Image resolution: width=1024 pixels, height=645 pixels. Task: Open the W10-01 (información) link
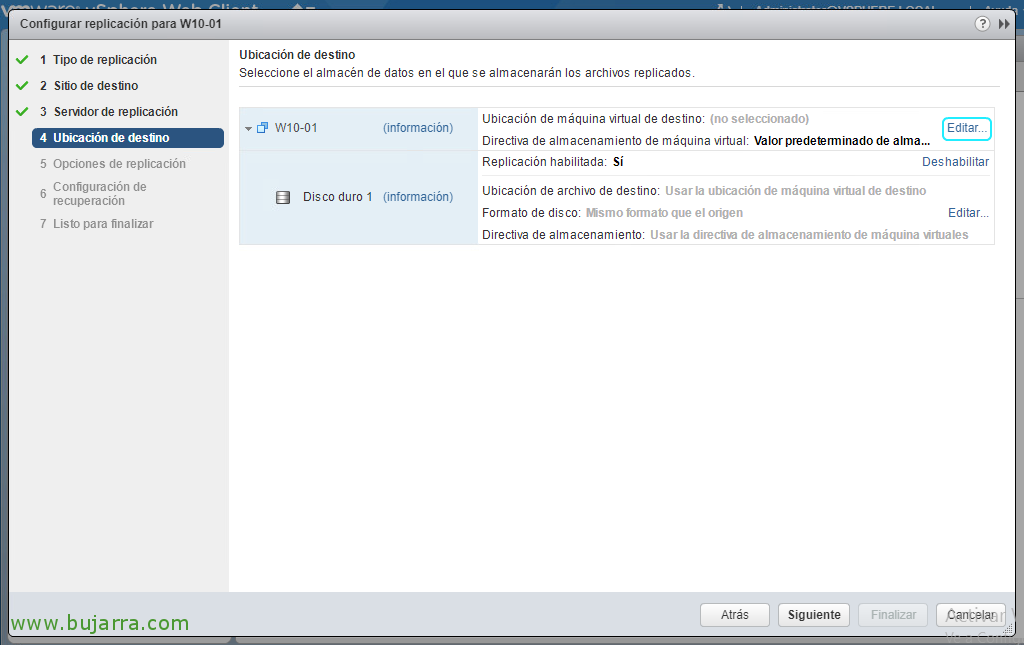417,128
